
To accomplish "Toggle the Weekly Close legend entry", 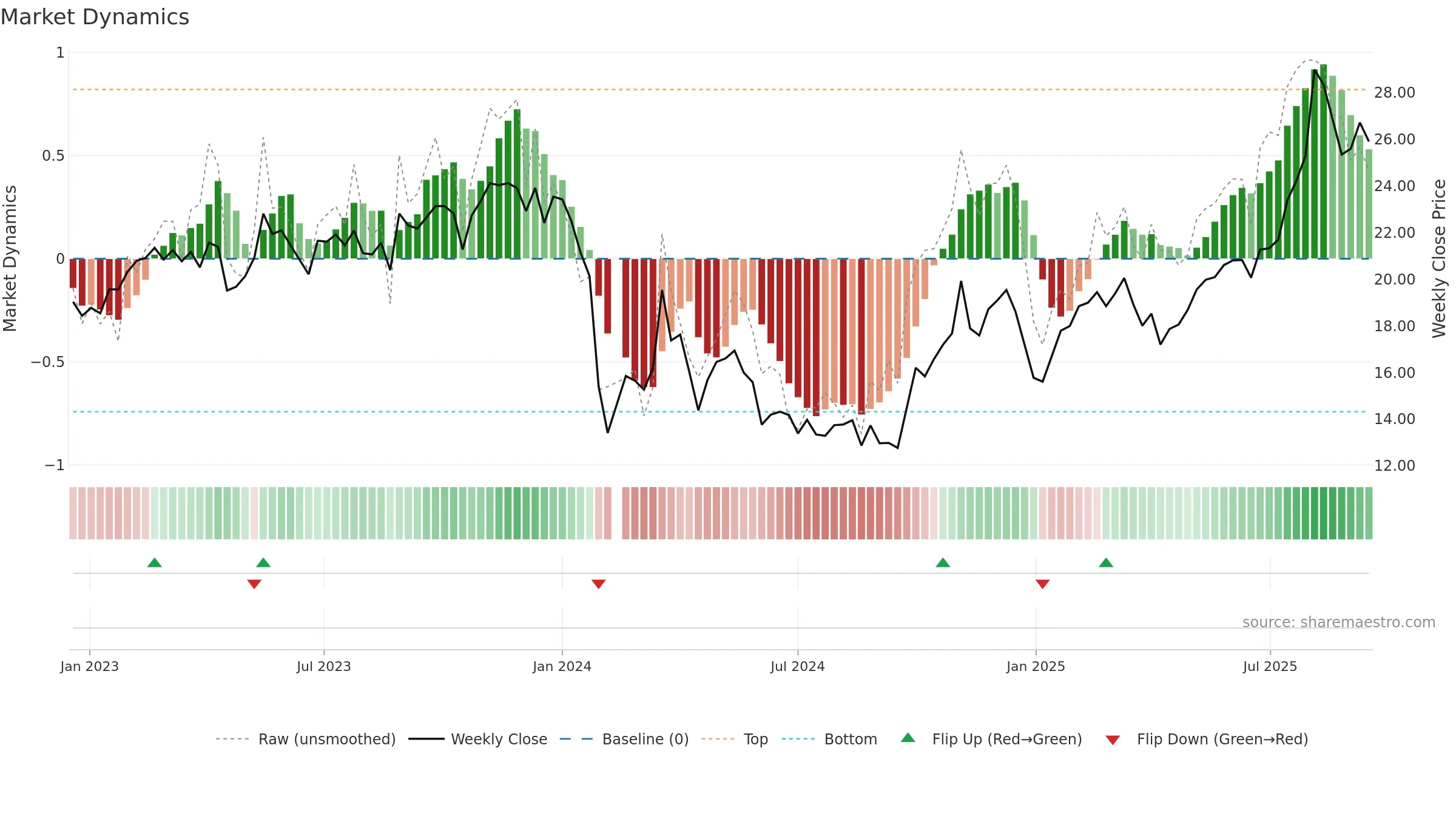I will (x=478, y=739).
